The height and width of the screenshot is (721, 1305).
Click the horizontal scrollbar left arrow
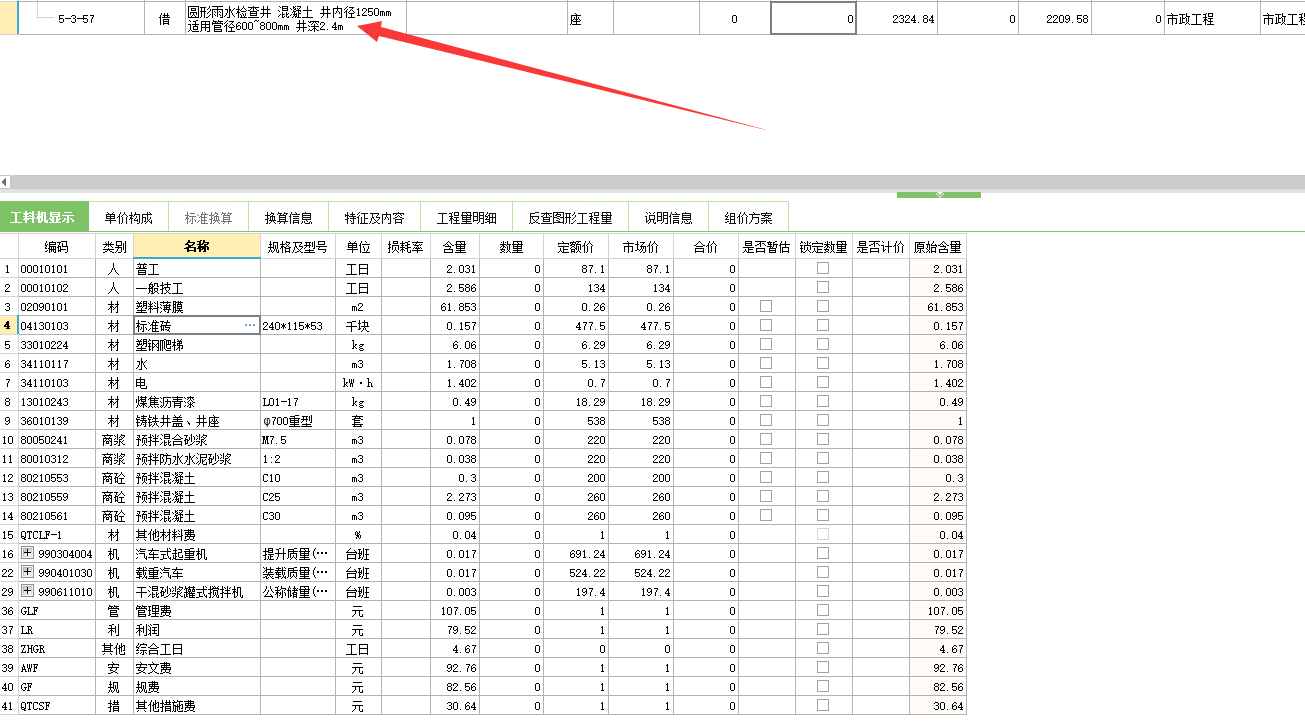point(5,182)
